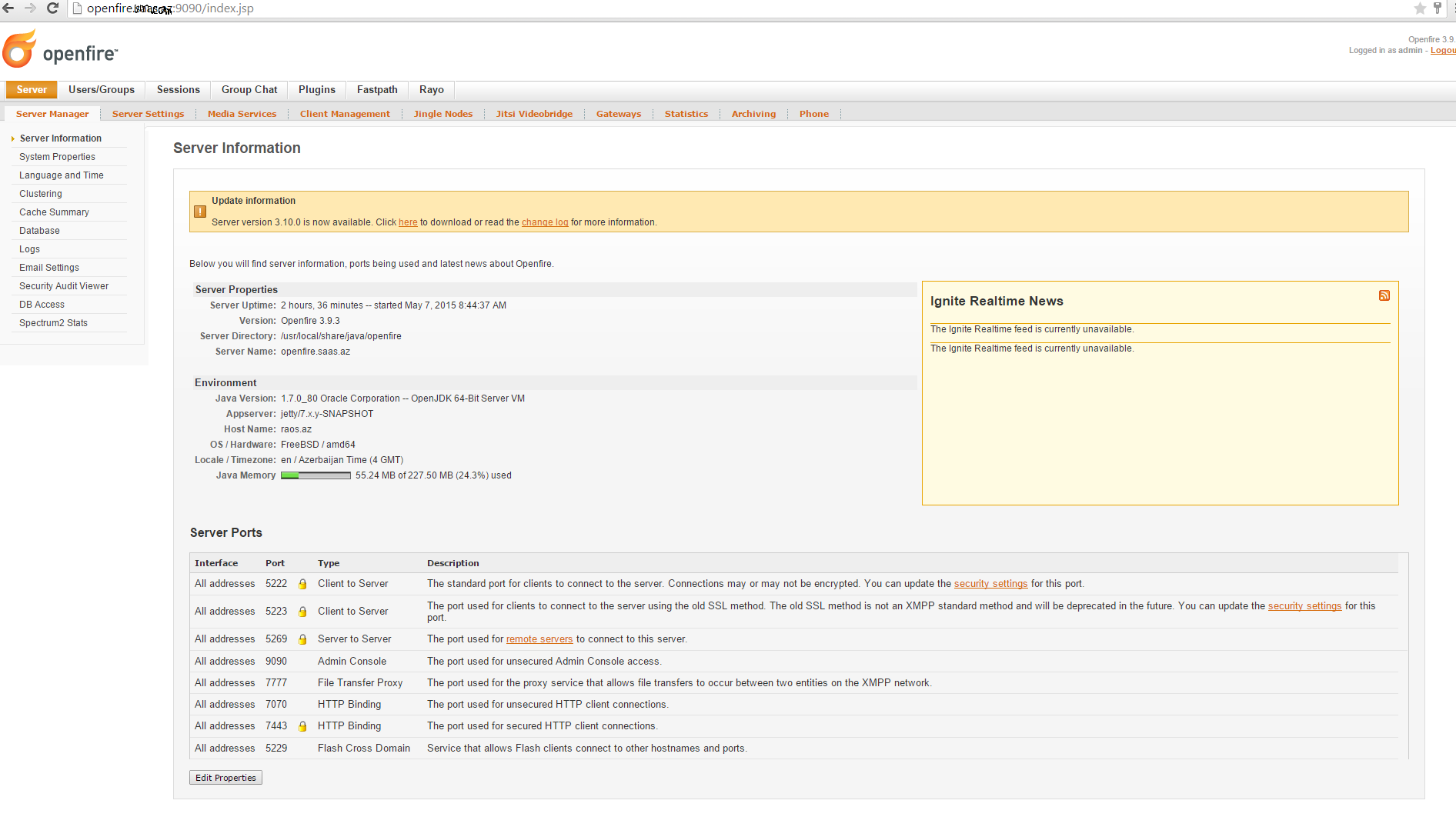This screenshot has width=1456, height=817.
Task: Select Server Information in the sidebar
Action: (61, 138)
